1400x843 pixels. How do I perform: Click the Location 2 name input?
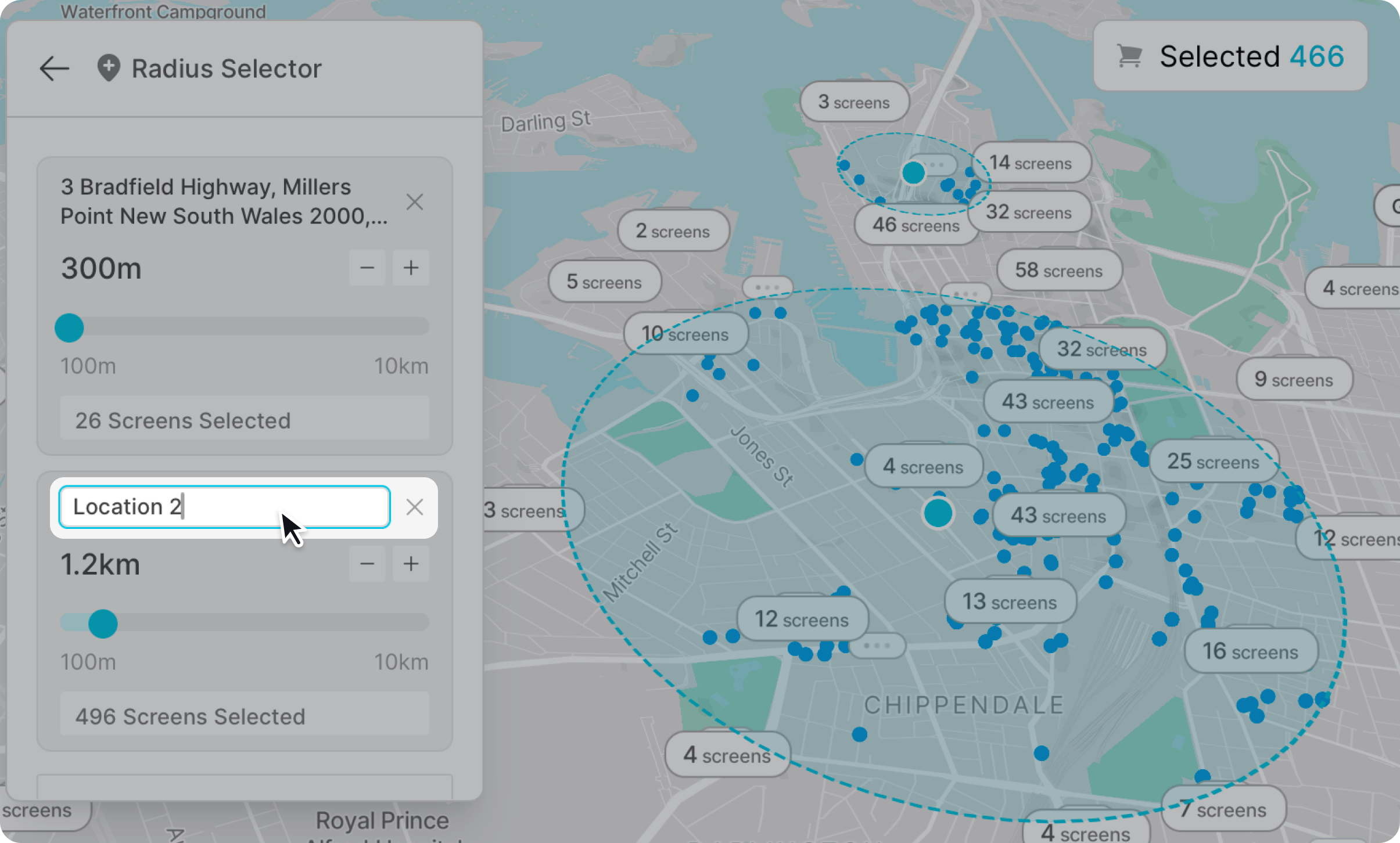224,507
